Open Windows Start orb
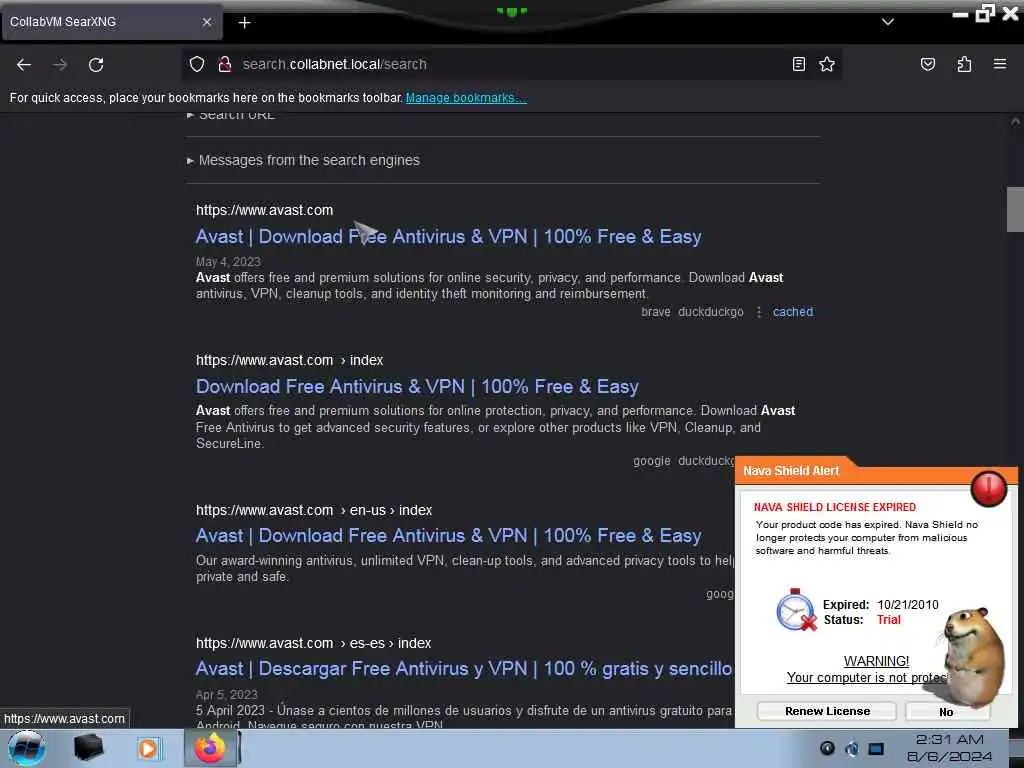The width and height of the screenshot is (1024, 768). click(x=27, y=748)
